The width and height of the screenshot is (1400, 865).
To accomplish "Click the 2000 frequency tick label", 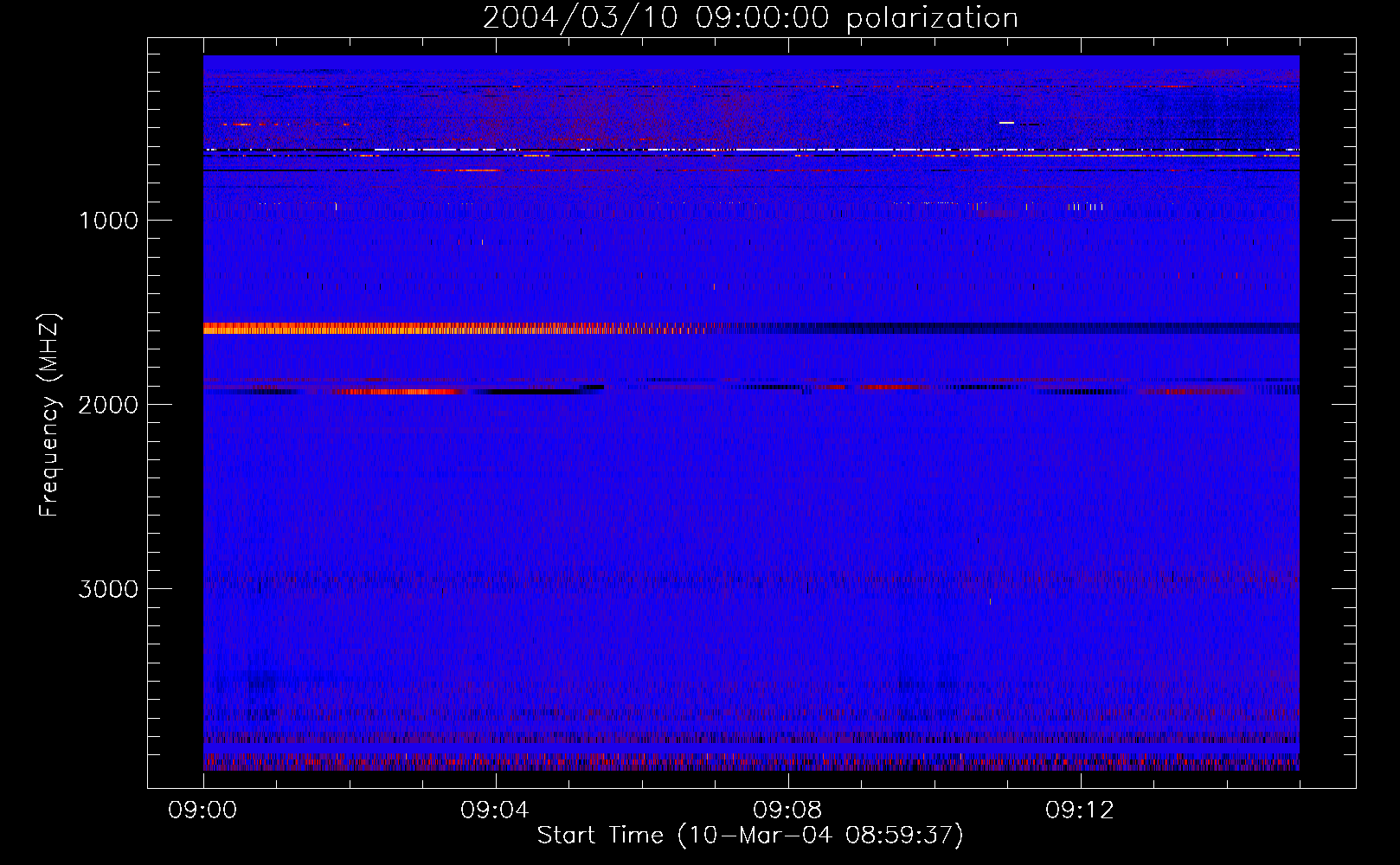I will [108, 405].
